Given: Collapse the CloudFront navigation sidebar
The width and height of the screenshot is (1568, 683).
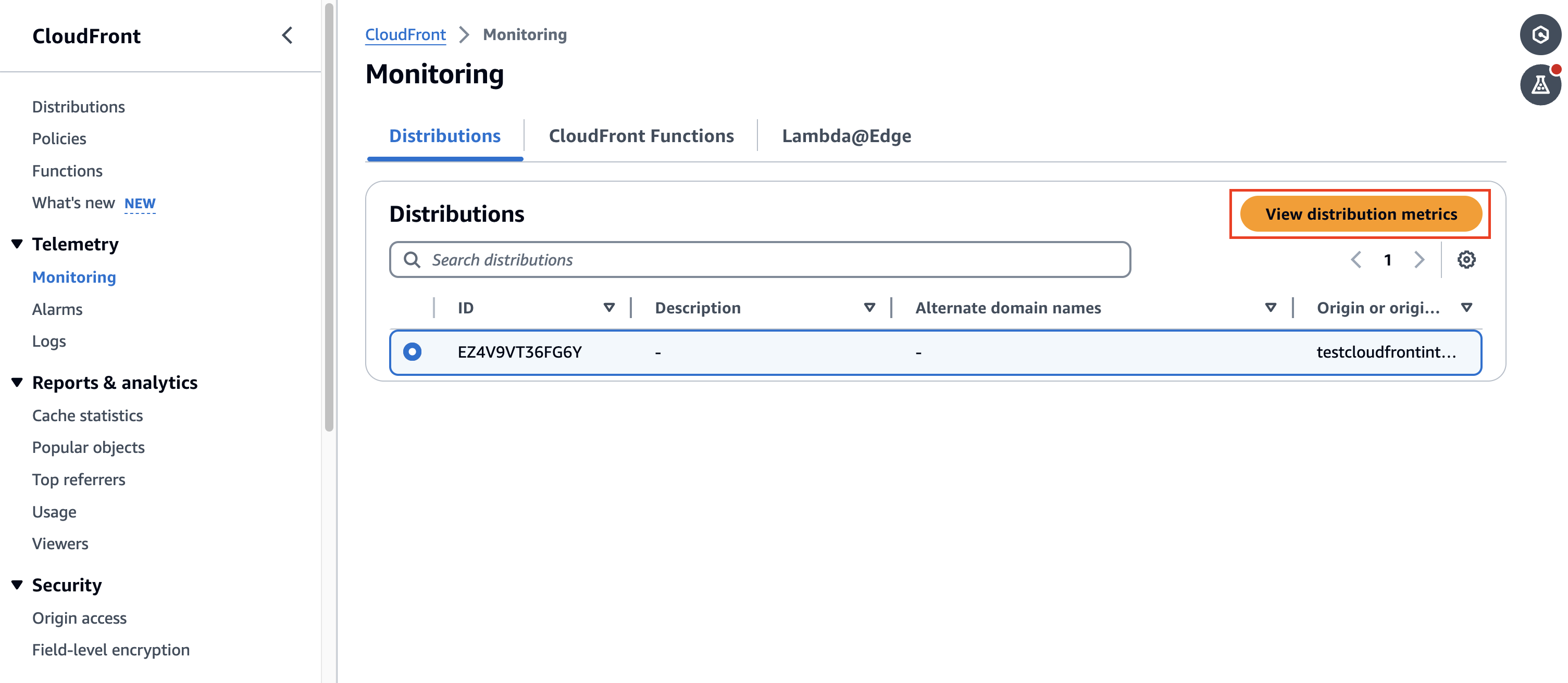Looking at the screenshot, I should point(287,36).
